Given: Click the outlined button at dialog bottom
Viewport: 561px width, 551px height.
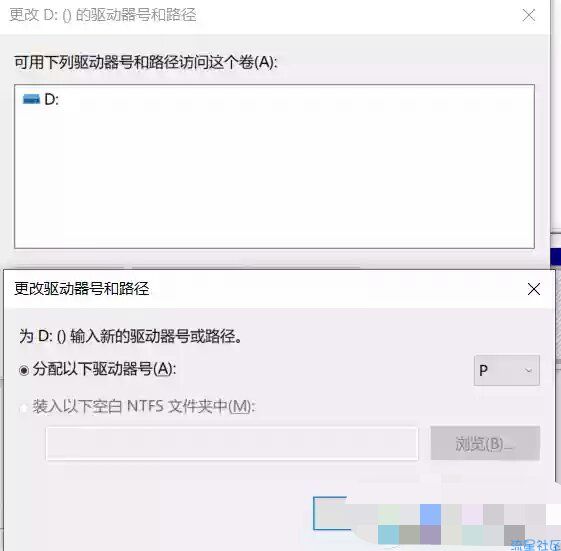Looking at the screenshot, I should click(x=331, y=513).
